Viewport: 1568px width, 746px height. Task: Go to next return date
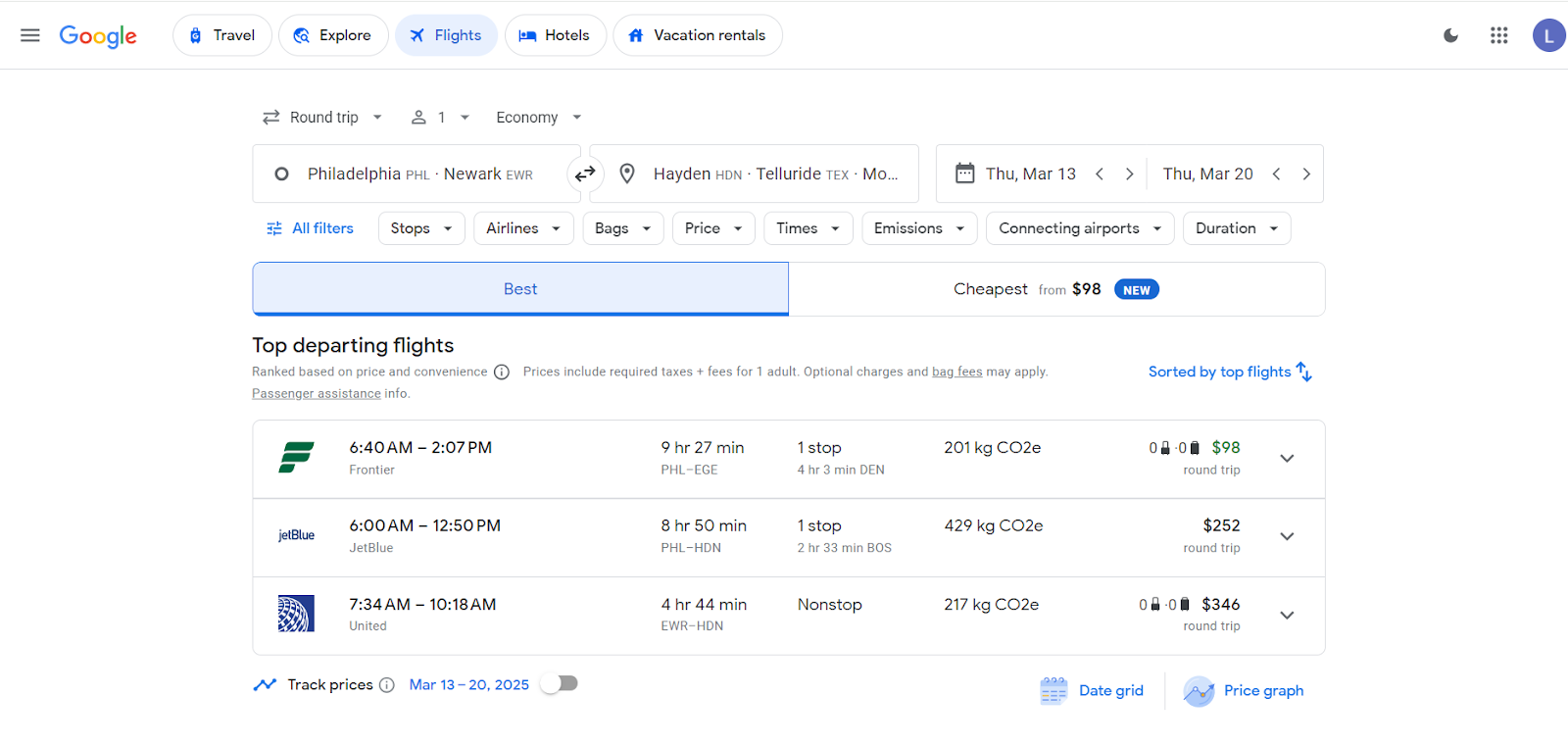pyautogui.click(x=1306, y=174)
